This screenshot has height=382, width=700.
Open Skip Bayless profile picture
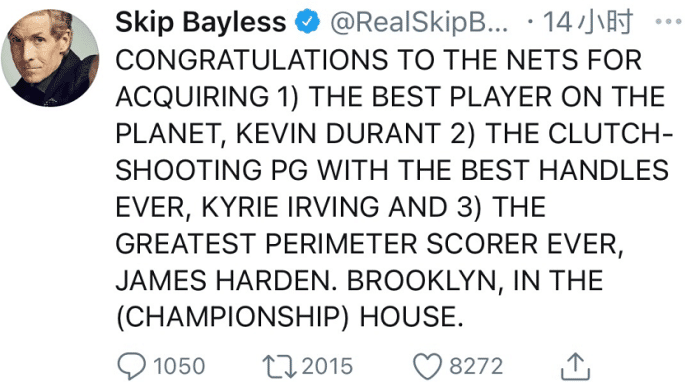pyautogui.click(x=50, y=58)
